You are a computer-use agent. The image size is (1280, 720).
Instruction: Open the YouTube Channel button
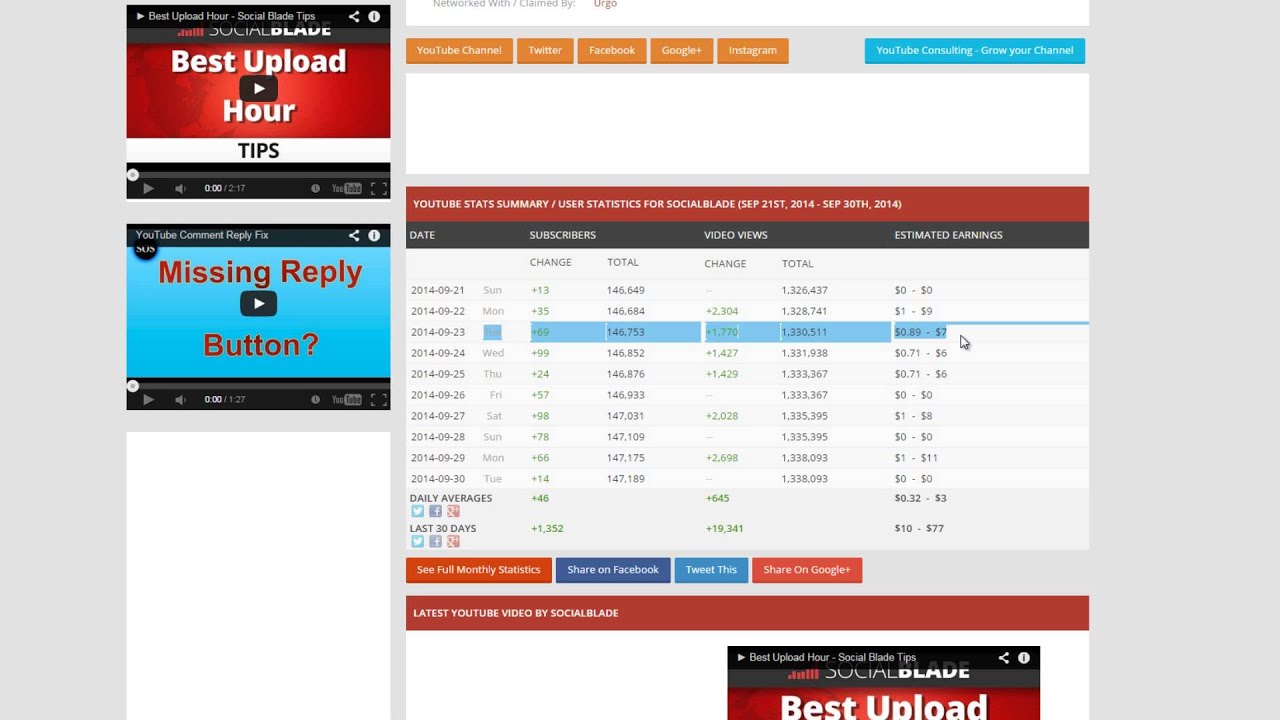pos(459,50)
